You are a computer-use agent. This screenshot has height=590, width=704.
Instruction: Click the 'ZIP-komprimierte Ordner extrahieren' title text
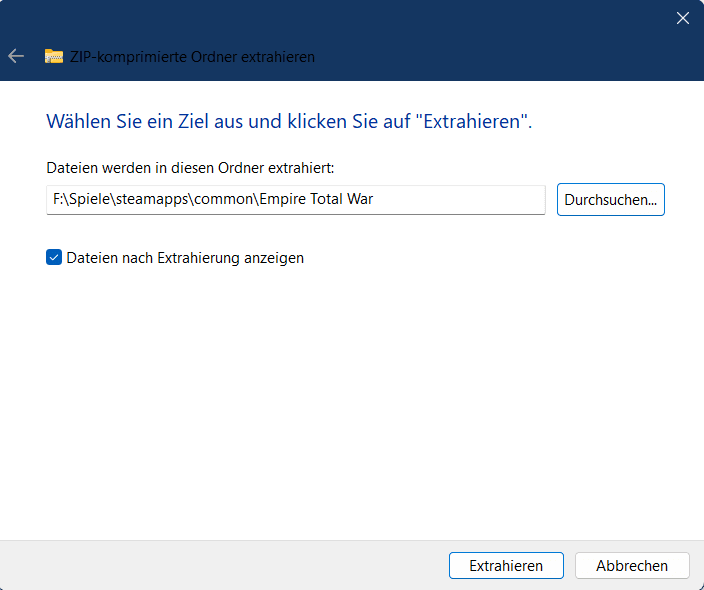coord(192,57)
